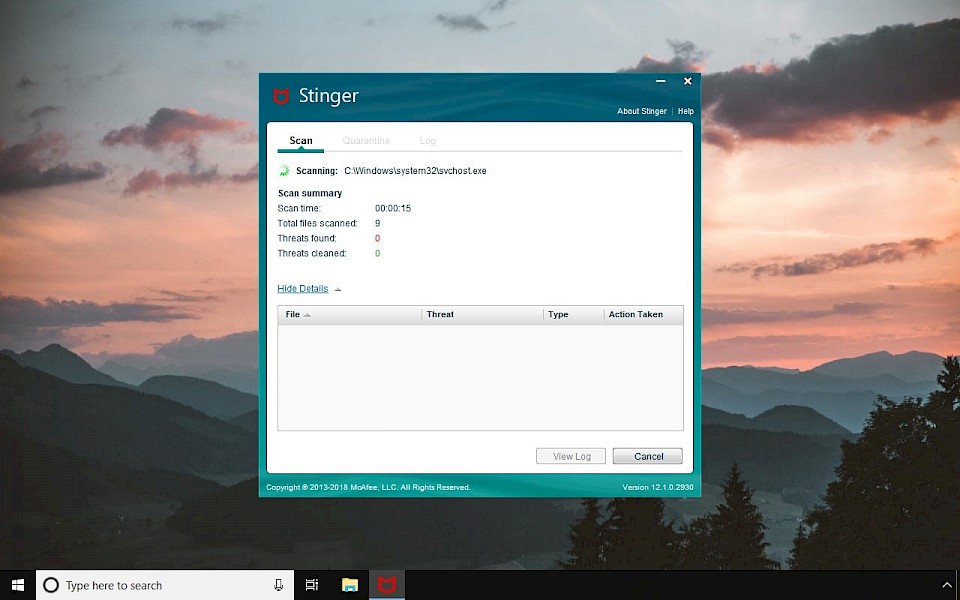Show hidden system tray icons
960x600 pixels.
[x=948, y=586]
